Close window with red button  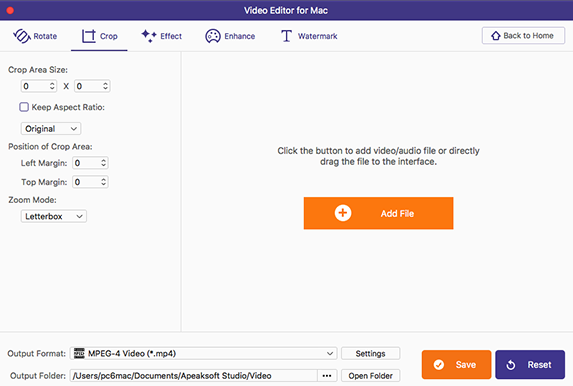point(10,10)
